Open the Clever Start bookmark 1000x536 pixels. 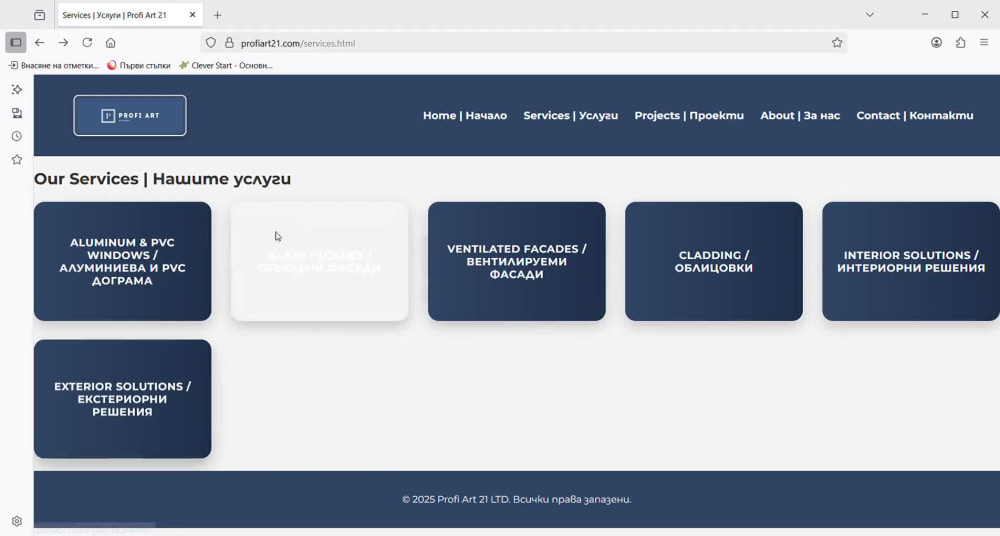(x=225, y=65)
